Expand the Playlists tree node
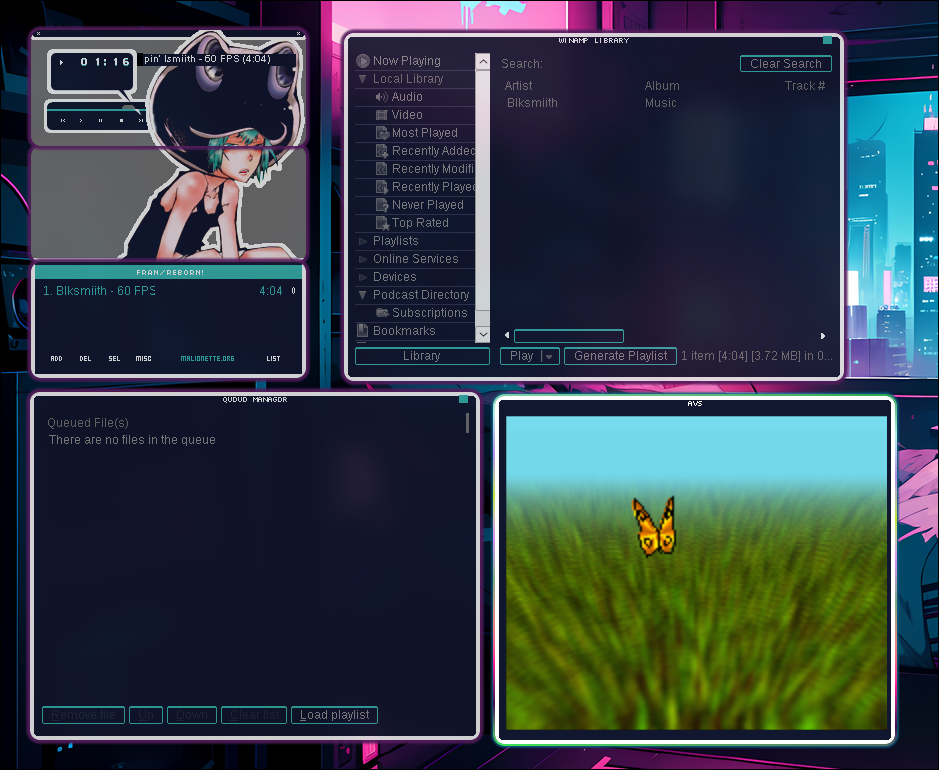Viewport: 939px width, 770px height. click(x=362, y=241)
